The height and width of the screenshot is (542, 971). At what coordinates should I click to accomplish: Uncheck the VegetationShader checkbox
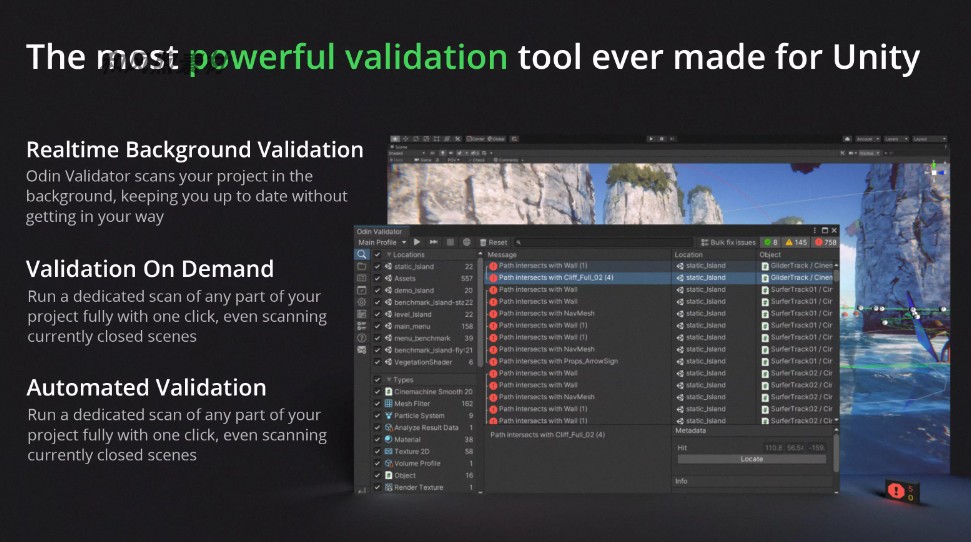click(x=377, y=362)
